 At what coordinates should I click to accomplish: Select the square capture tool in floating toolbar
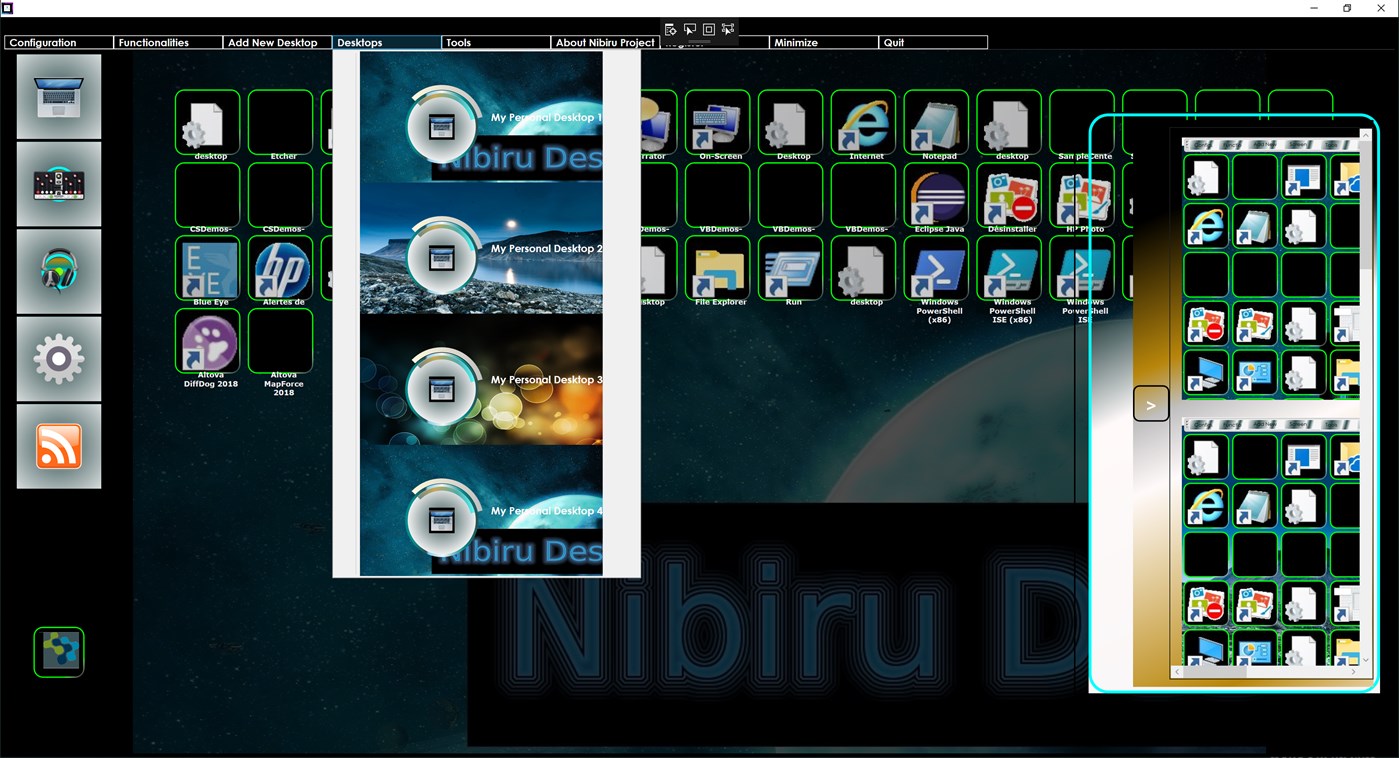click(x=708, y=29)
